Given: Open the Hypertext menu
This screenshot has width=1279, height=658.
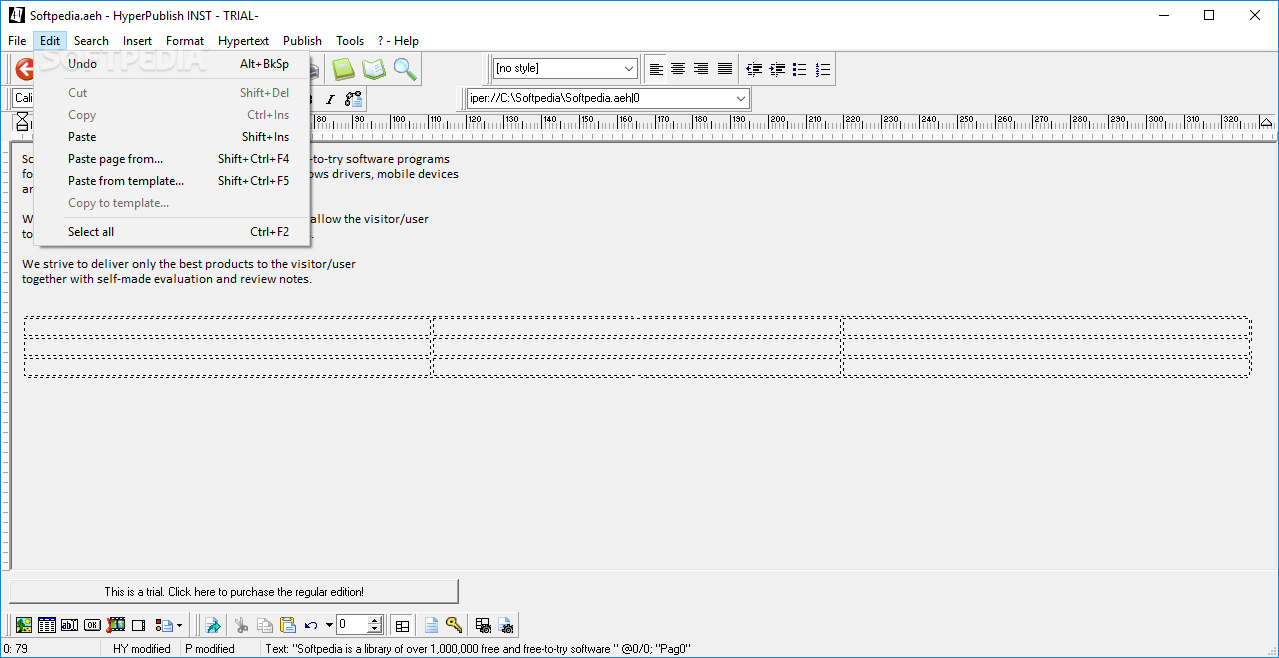Looking at the screenshot, I should pos(243,41).
